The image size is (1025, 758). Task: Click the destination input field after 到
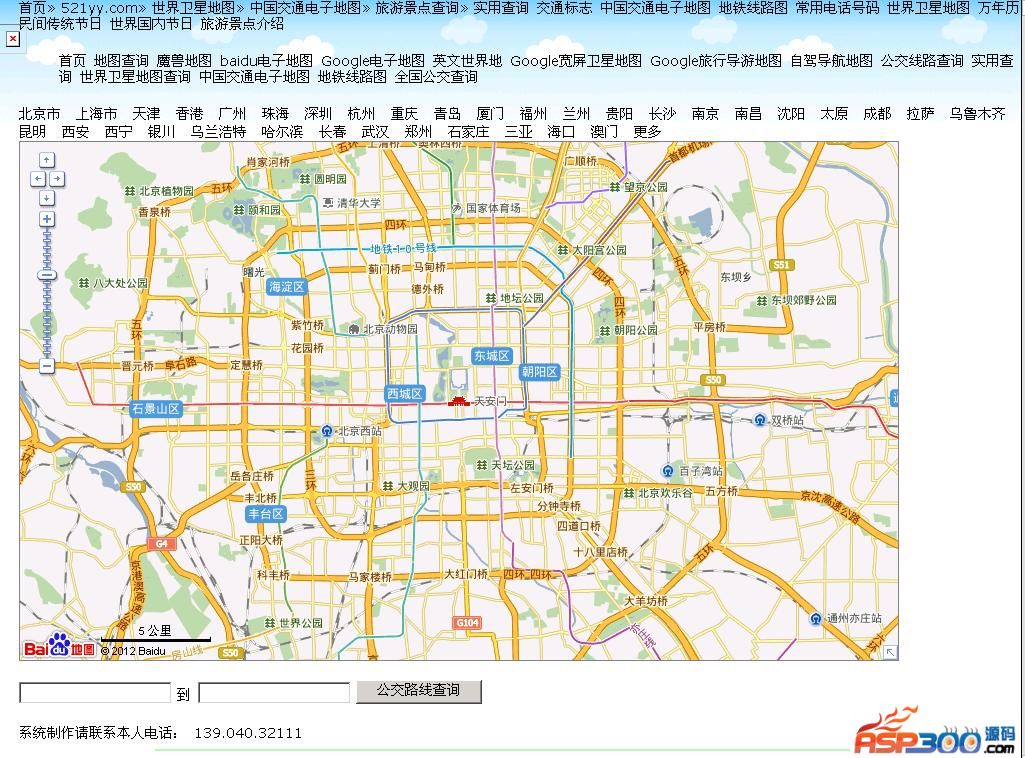pos(274,692)
